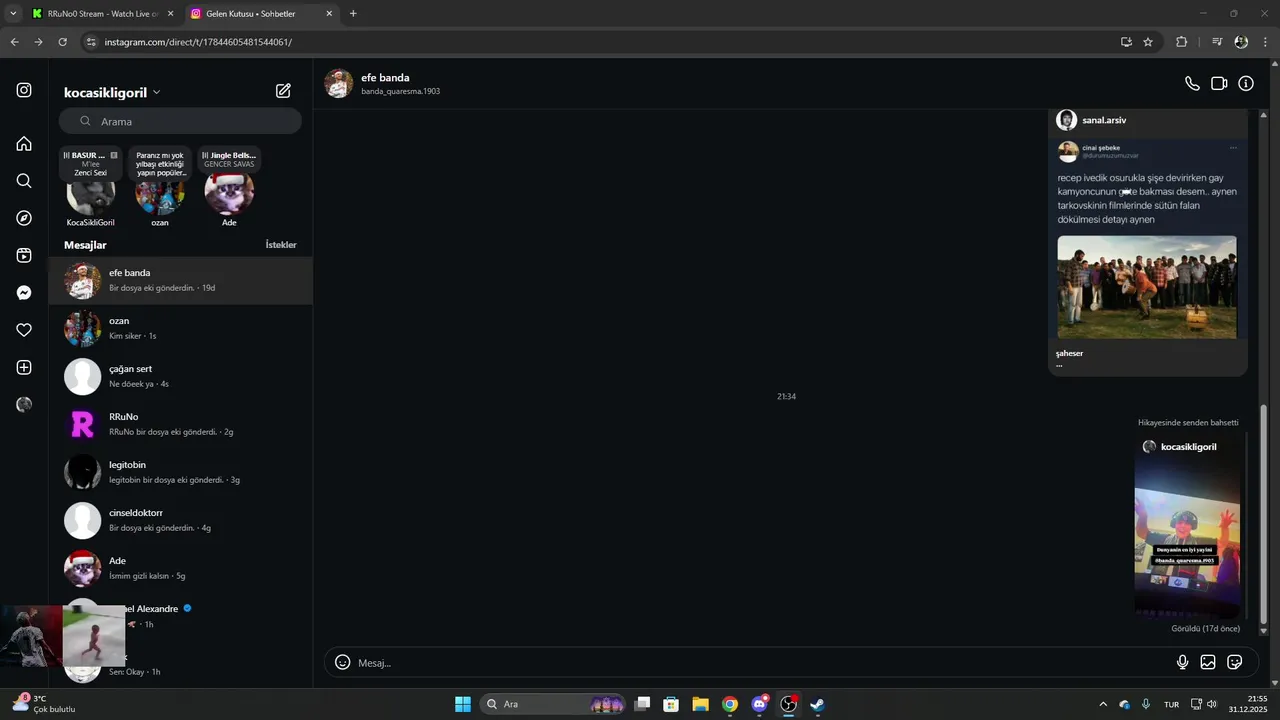1280x720 pixels.
Task: Open Explore compass icon
Action: [x=24, y=218]
